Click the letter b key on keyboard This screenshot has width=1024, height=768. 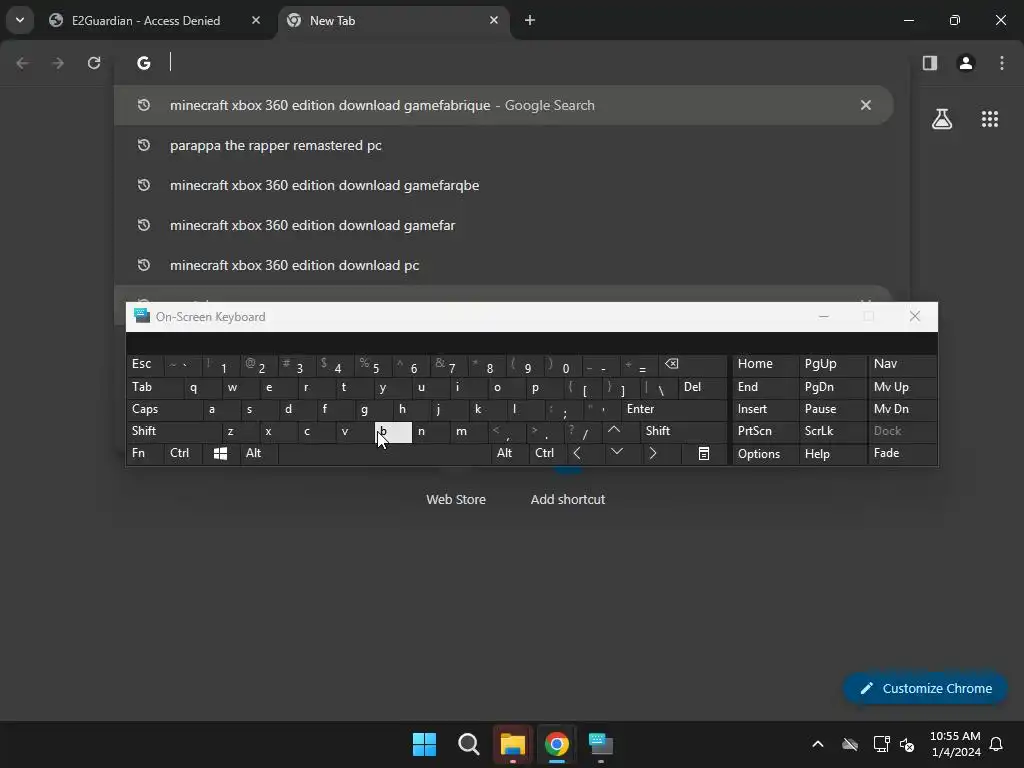click(394, 431)
